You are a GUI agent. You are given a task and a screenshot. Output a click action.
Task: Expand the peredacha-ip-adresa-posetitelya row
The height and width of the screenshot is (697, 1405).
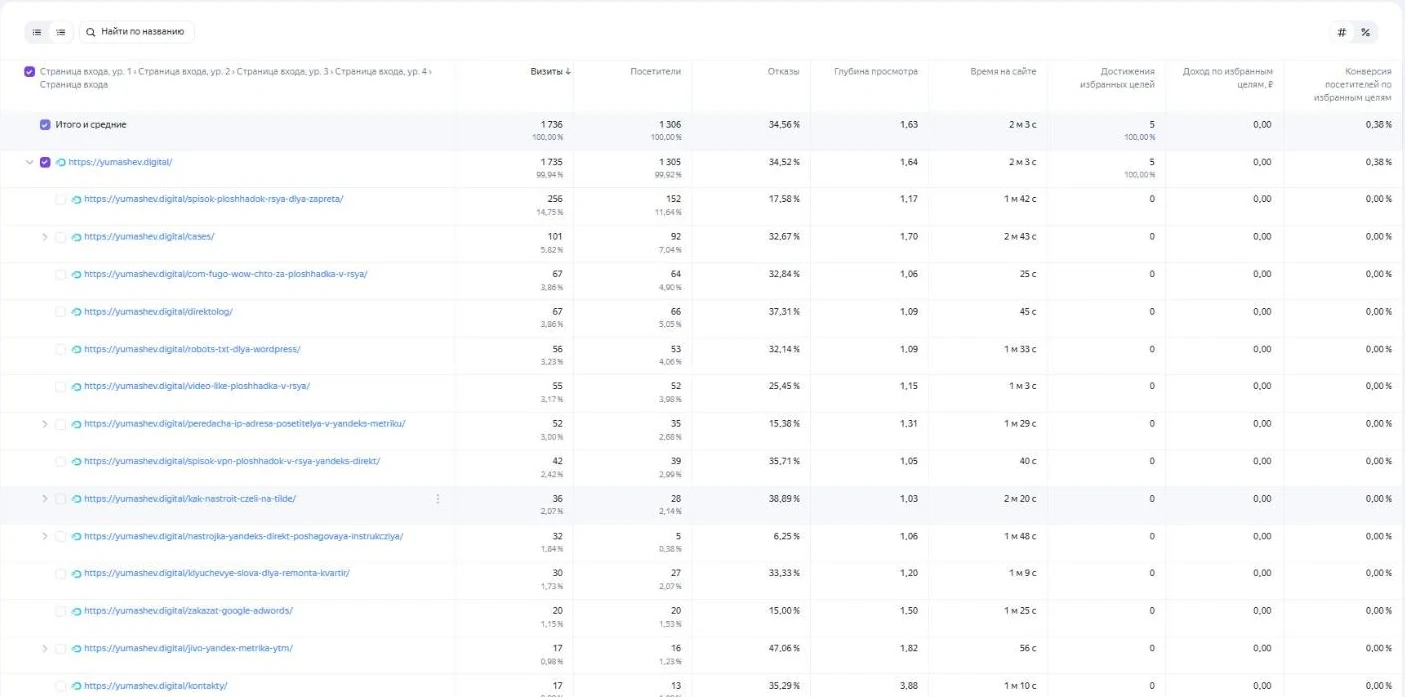tap(45, 424)
